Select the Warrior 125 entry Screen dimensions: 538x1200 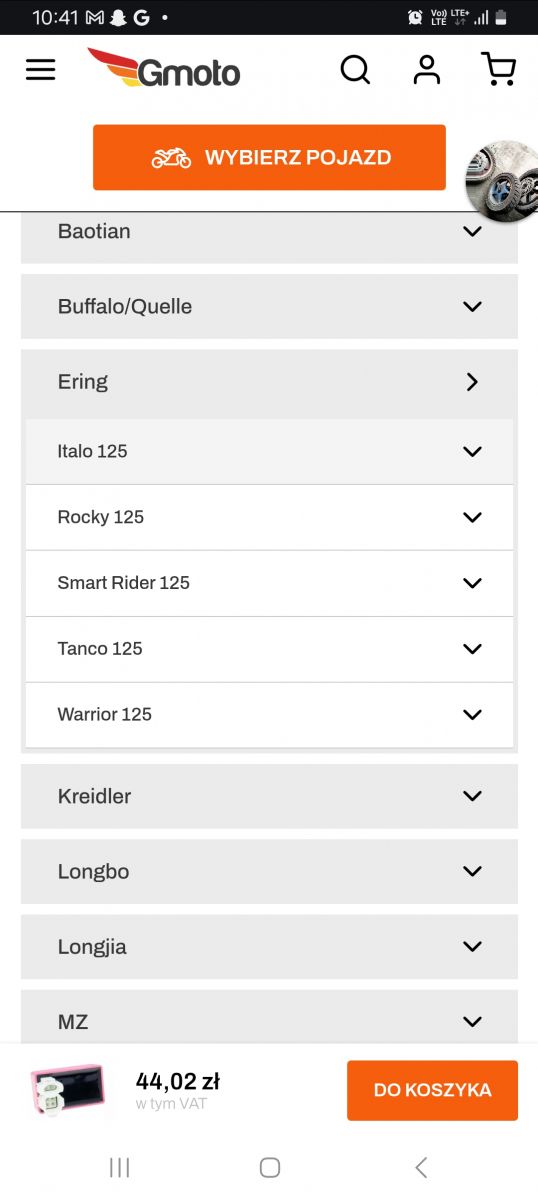[269, 715]
